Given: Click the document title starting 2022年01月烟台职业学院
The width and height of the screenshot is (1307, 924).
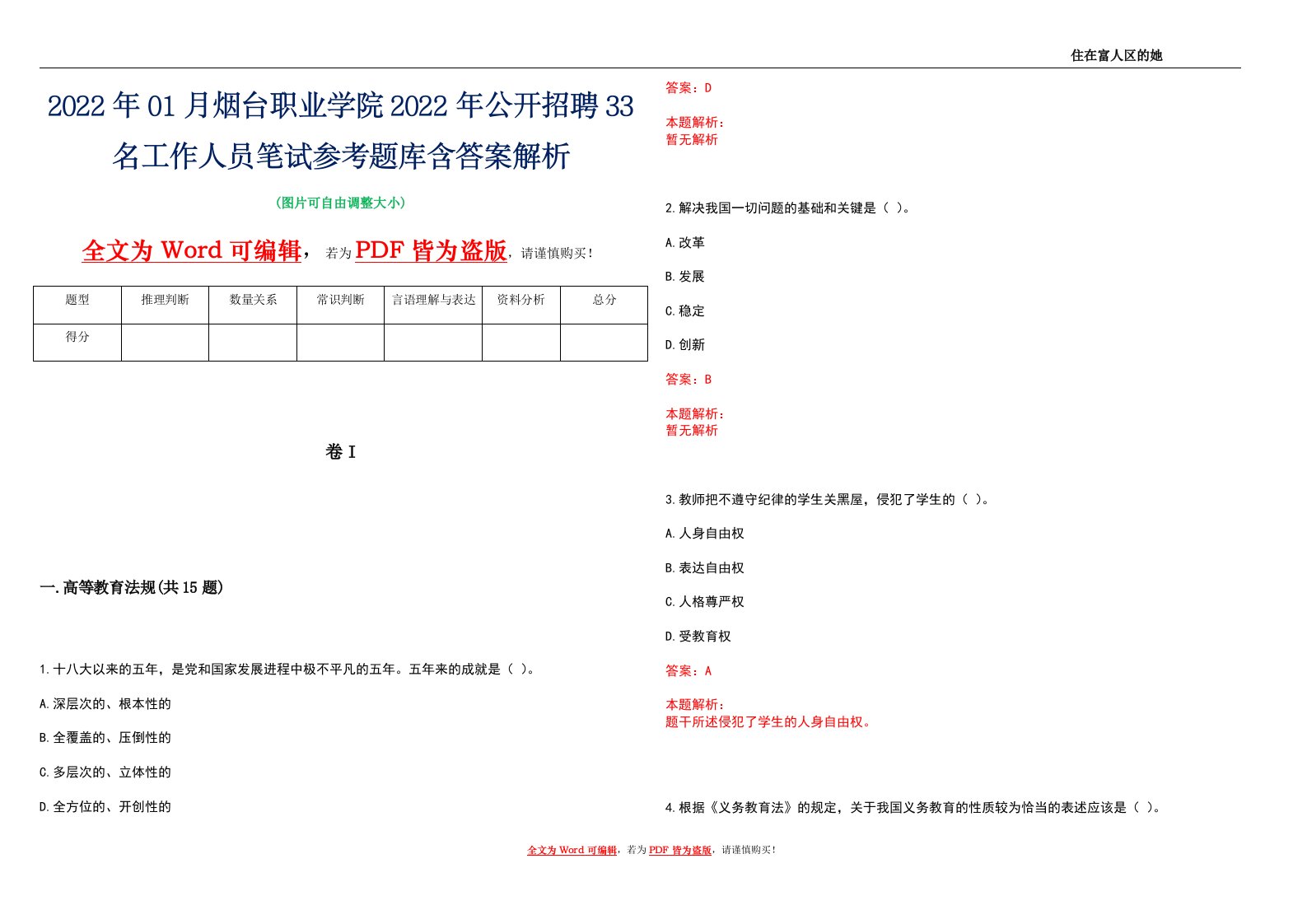Looking at the screenshot, I should (x=341, y=131).
